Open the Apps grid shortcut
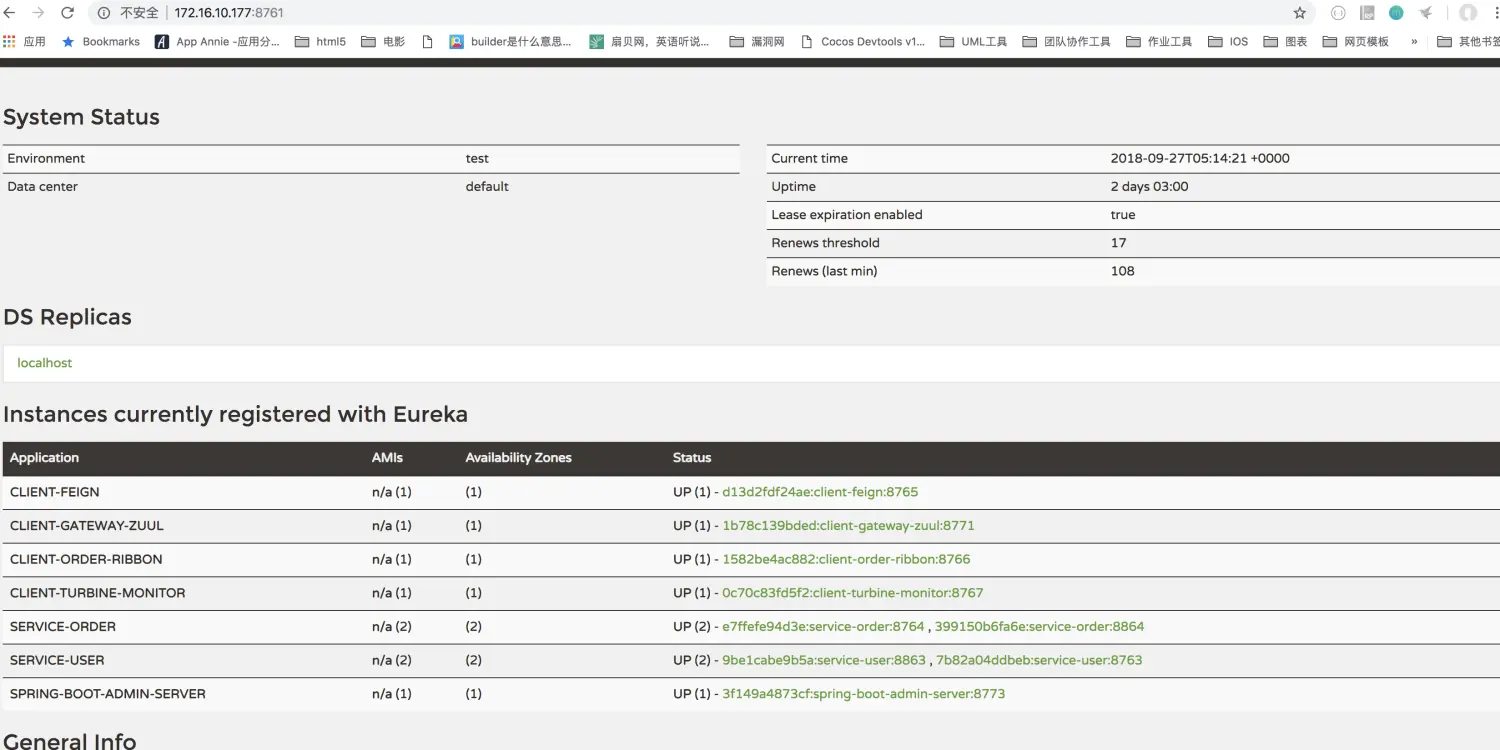 (x=24, y=42)
